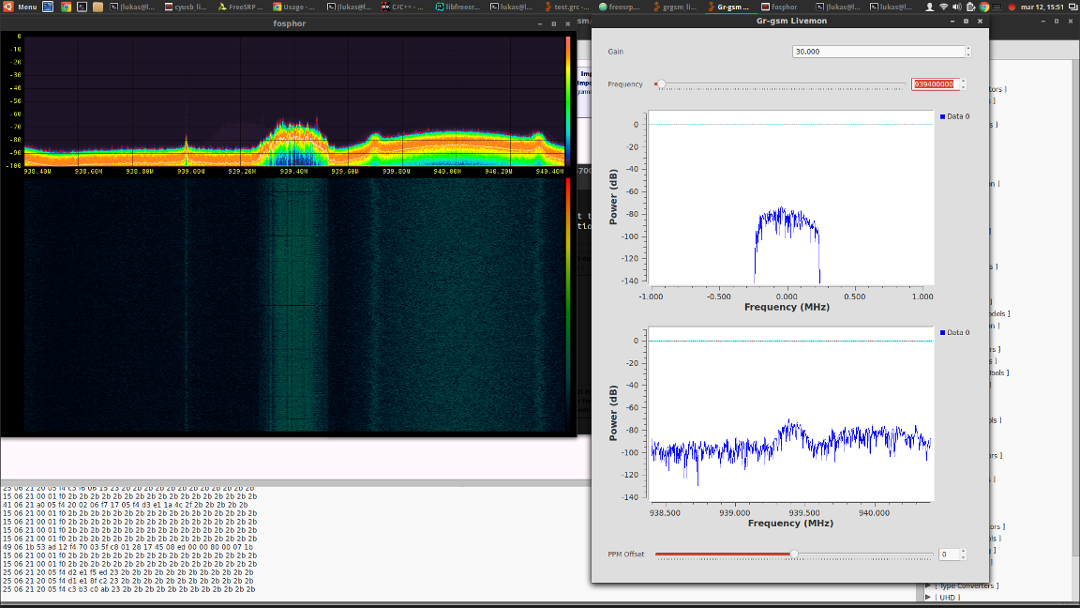Toggle Data 0 legend in upper plot
1080x608 pixels.
[x=954, y=116]
